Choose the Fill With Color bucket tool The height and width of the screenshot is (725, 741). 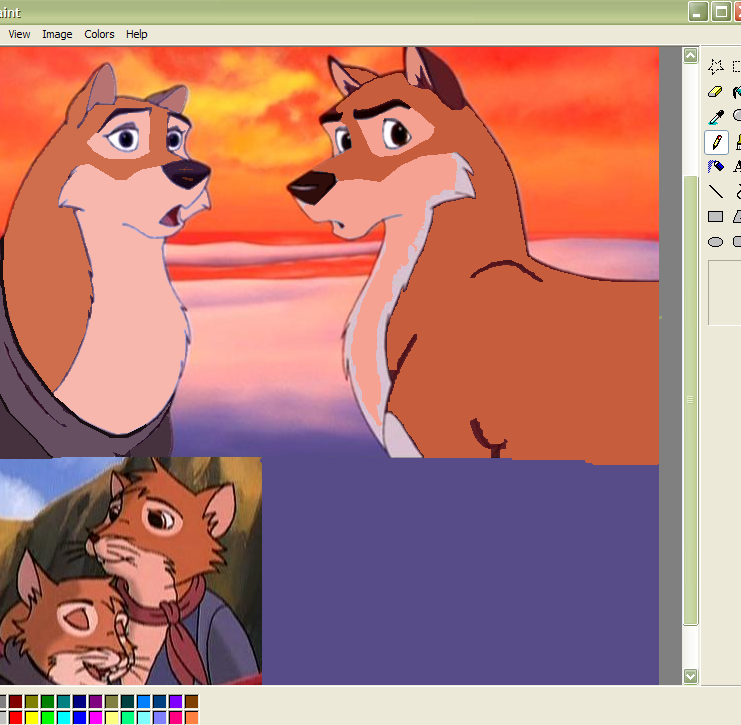736,92
